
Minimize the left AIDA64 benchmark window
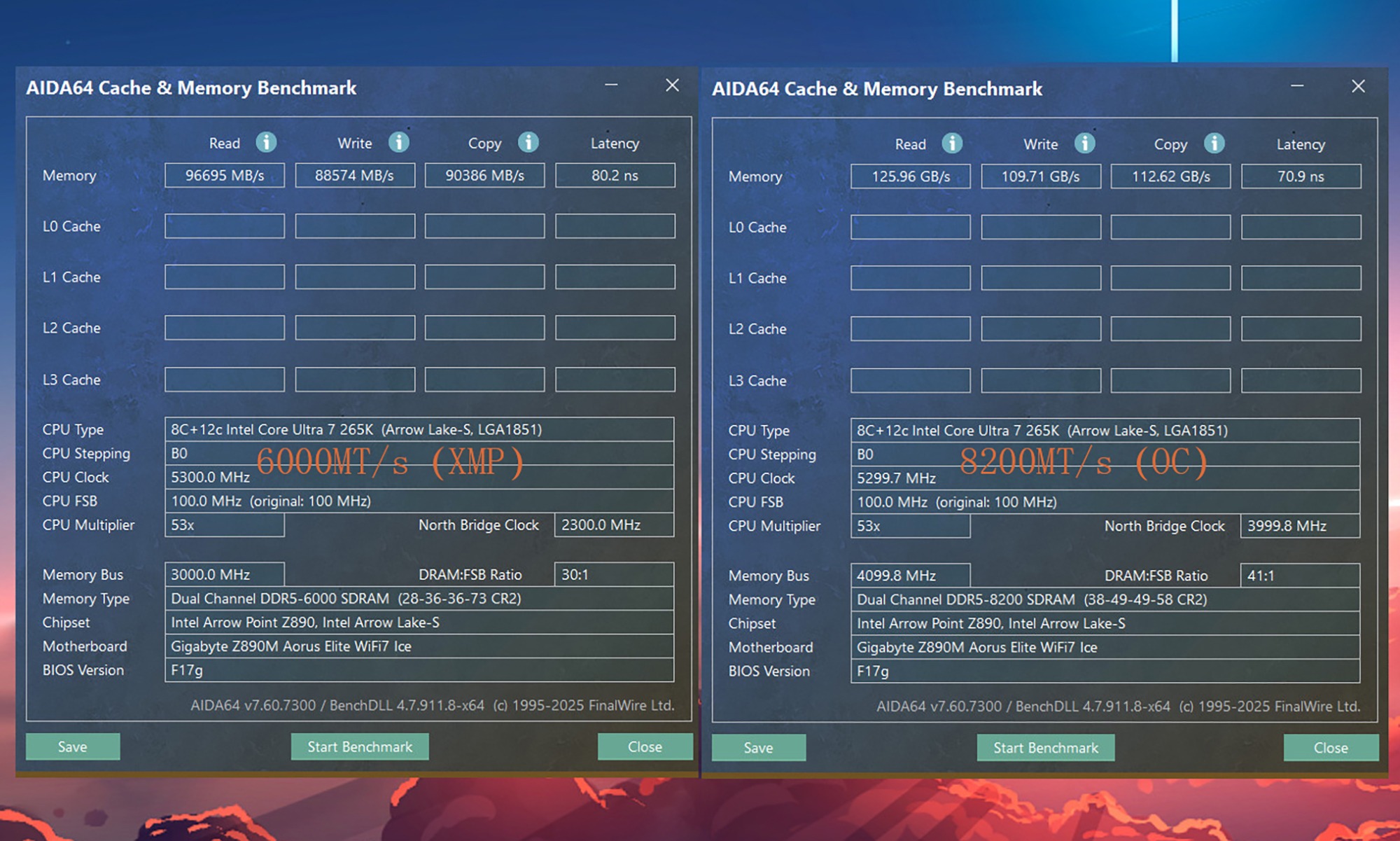(x=611, y=85)
